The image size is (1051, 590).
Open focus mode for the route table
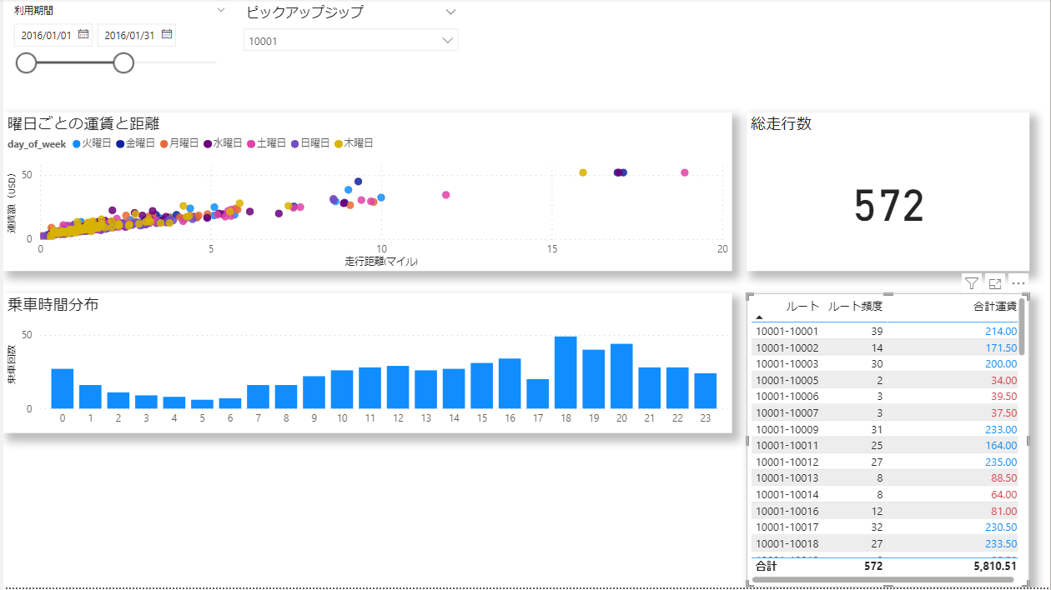click(x=995, y=284)
